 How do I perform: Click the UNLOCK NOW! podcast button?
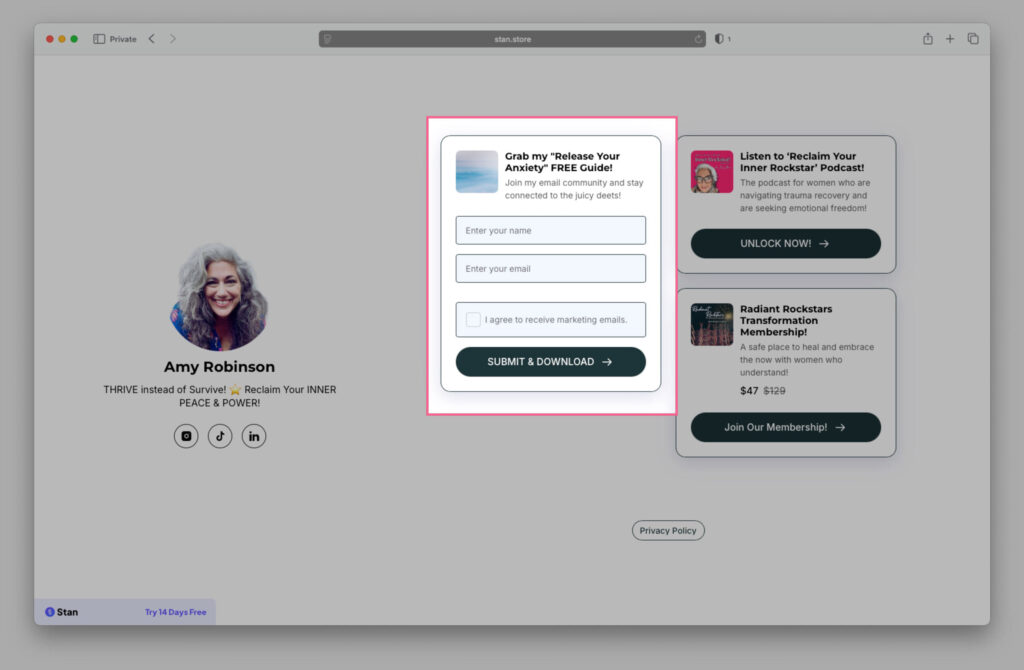785,243
